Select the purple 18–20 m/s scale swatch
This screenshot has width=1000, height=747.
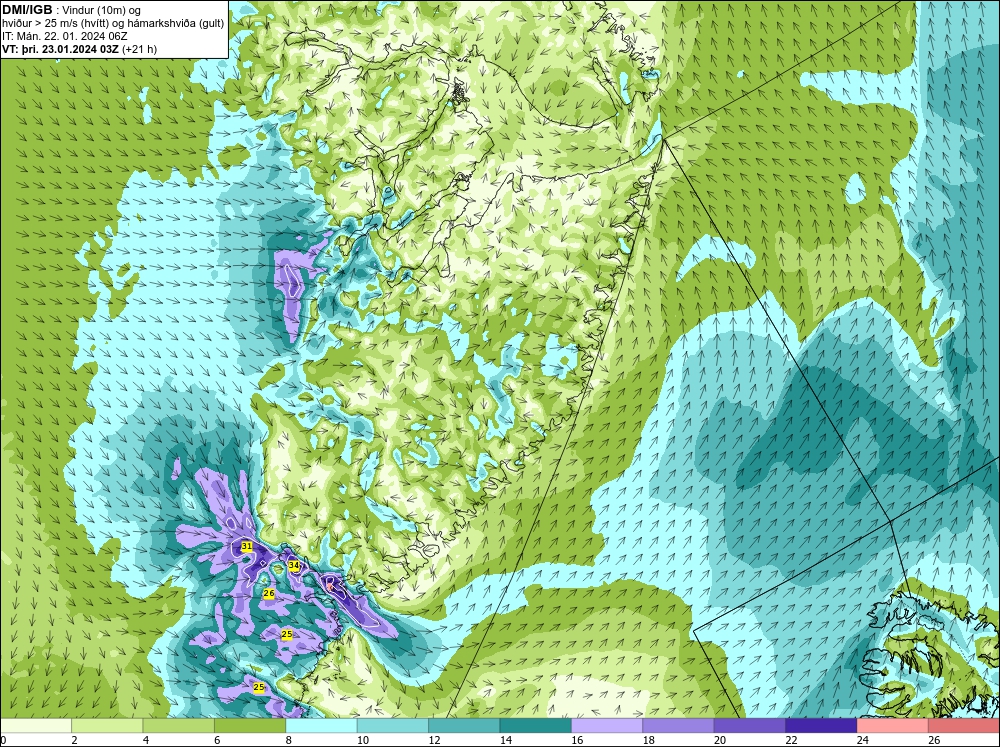679,725
